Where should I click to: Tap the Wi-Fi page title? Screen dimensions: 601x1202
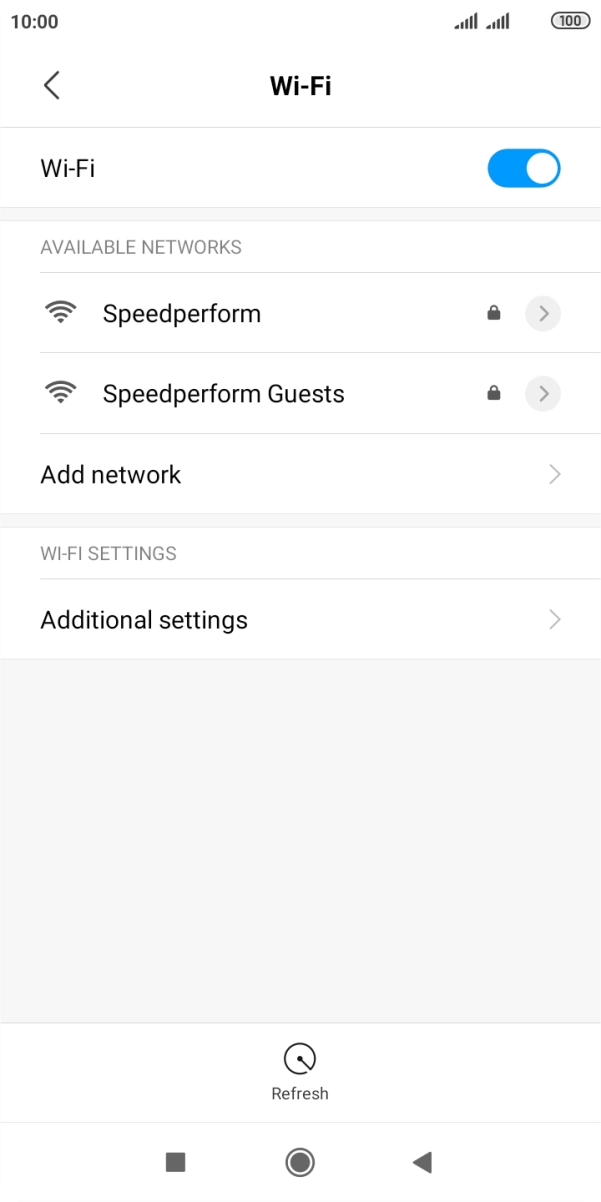300,85
